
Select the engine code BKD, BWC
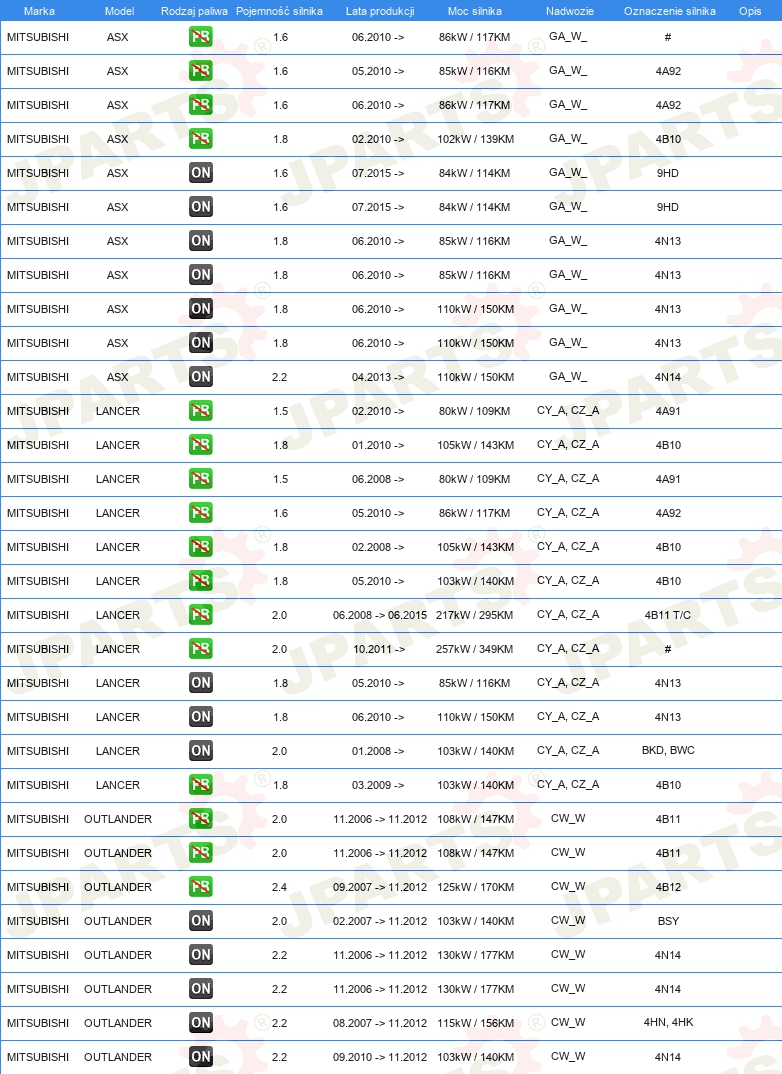pyautogui.click(x=668, y=750)
